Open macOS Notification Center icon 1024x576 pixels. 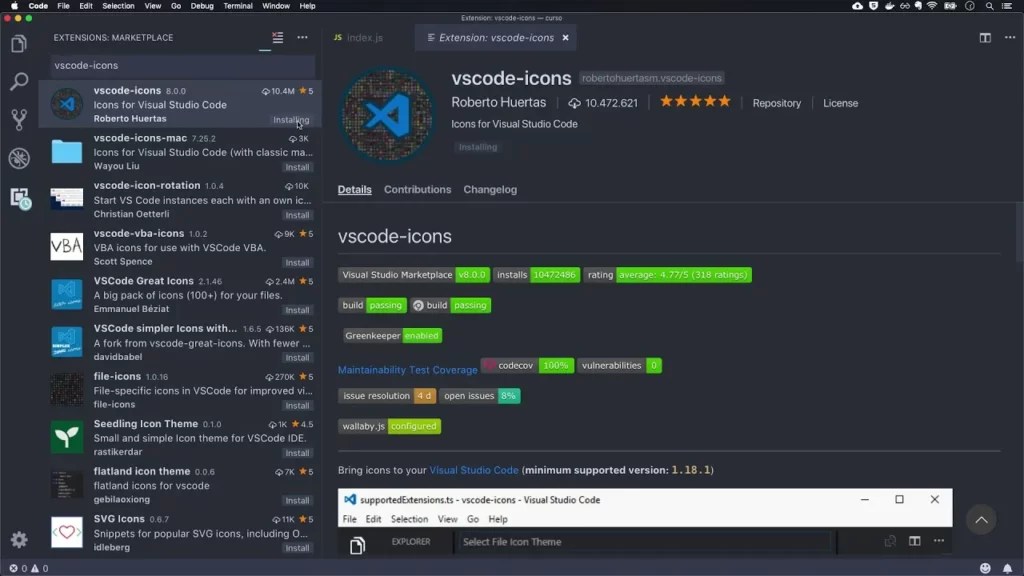(1008, 6)
